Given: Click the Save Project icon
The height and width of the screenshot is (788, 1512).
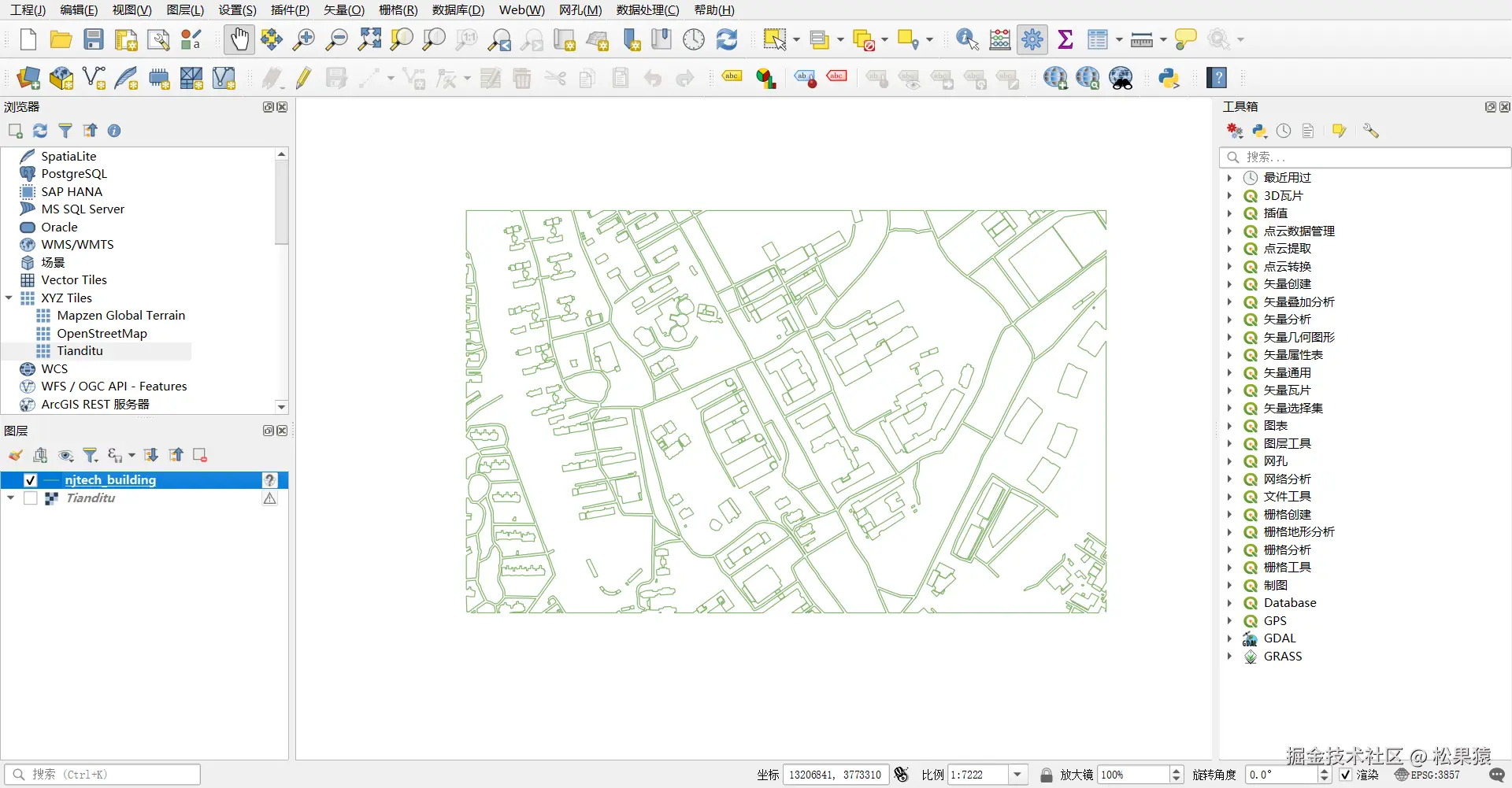Looking at the screenshot, I should (94, 39).
